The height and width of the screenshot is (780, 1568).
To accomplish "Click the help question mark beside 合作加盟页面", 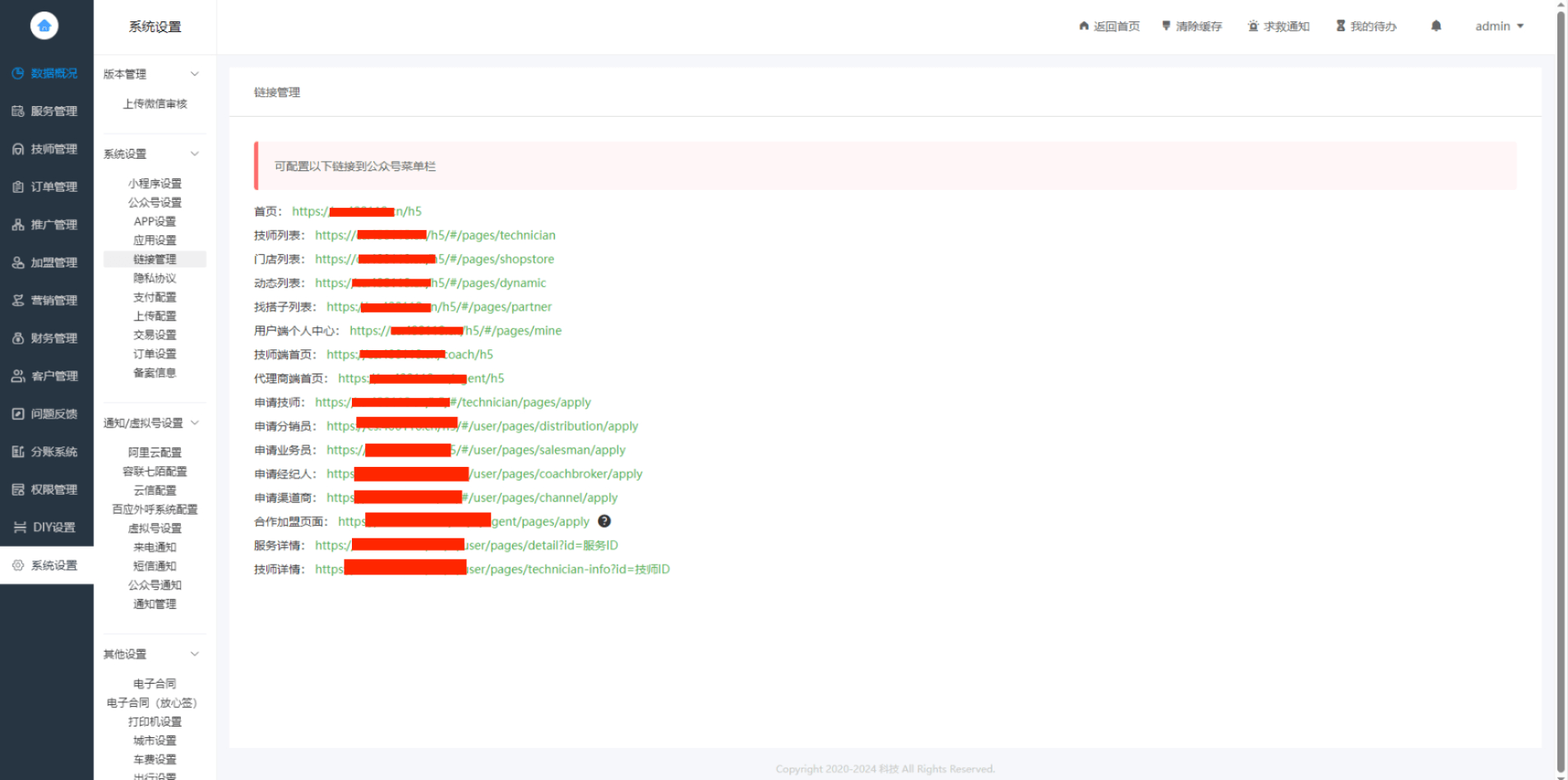I will click(x=604, y=521).
